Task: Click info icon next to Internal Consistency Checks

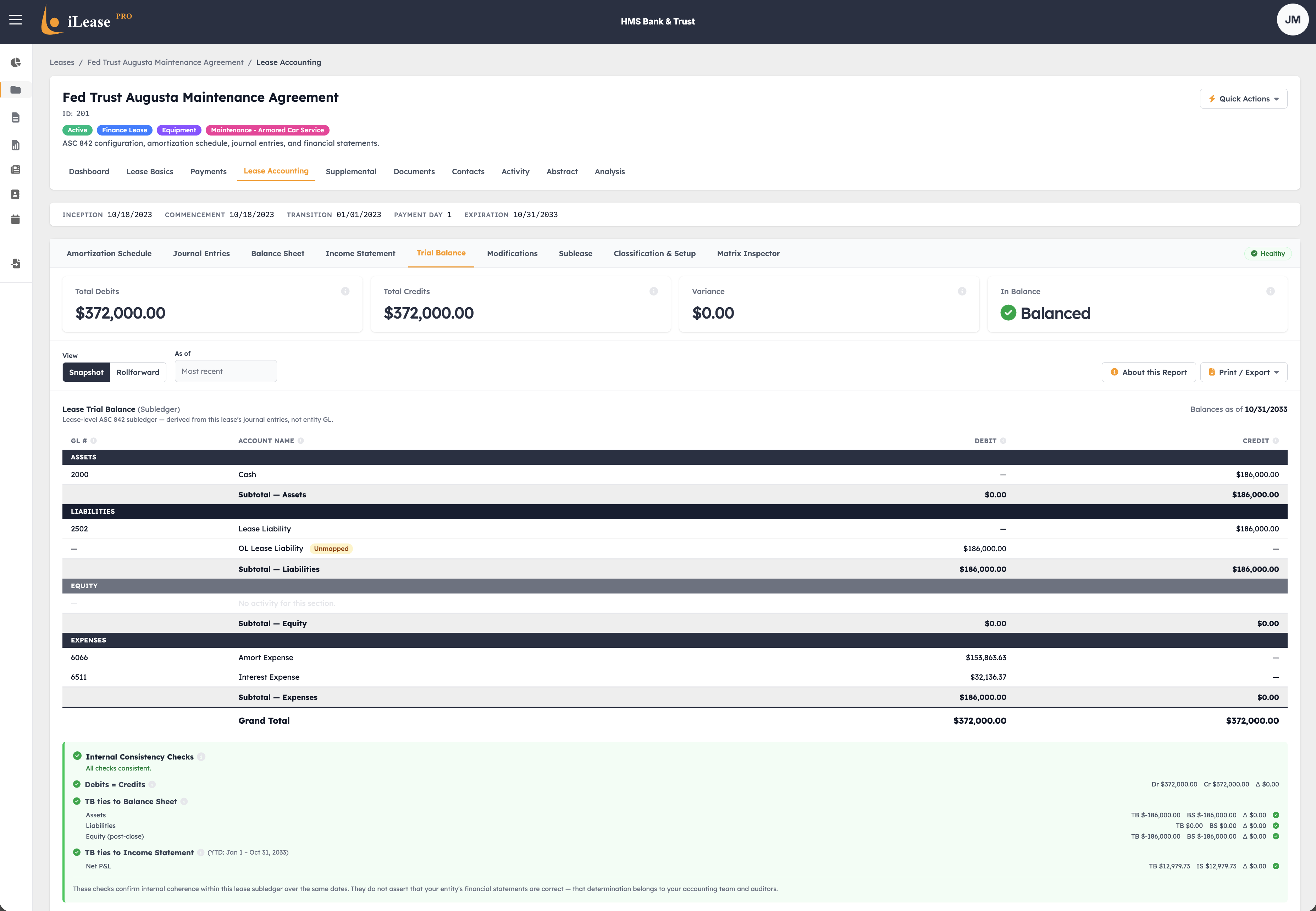Action: point(201,757)
